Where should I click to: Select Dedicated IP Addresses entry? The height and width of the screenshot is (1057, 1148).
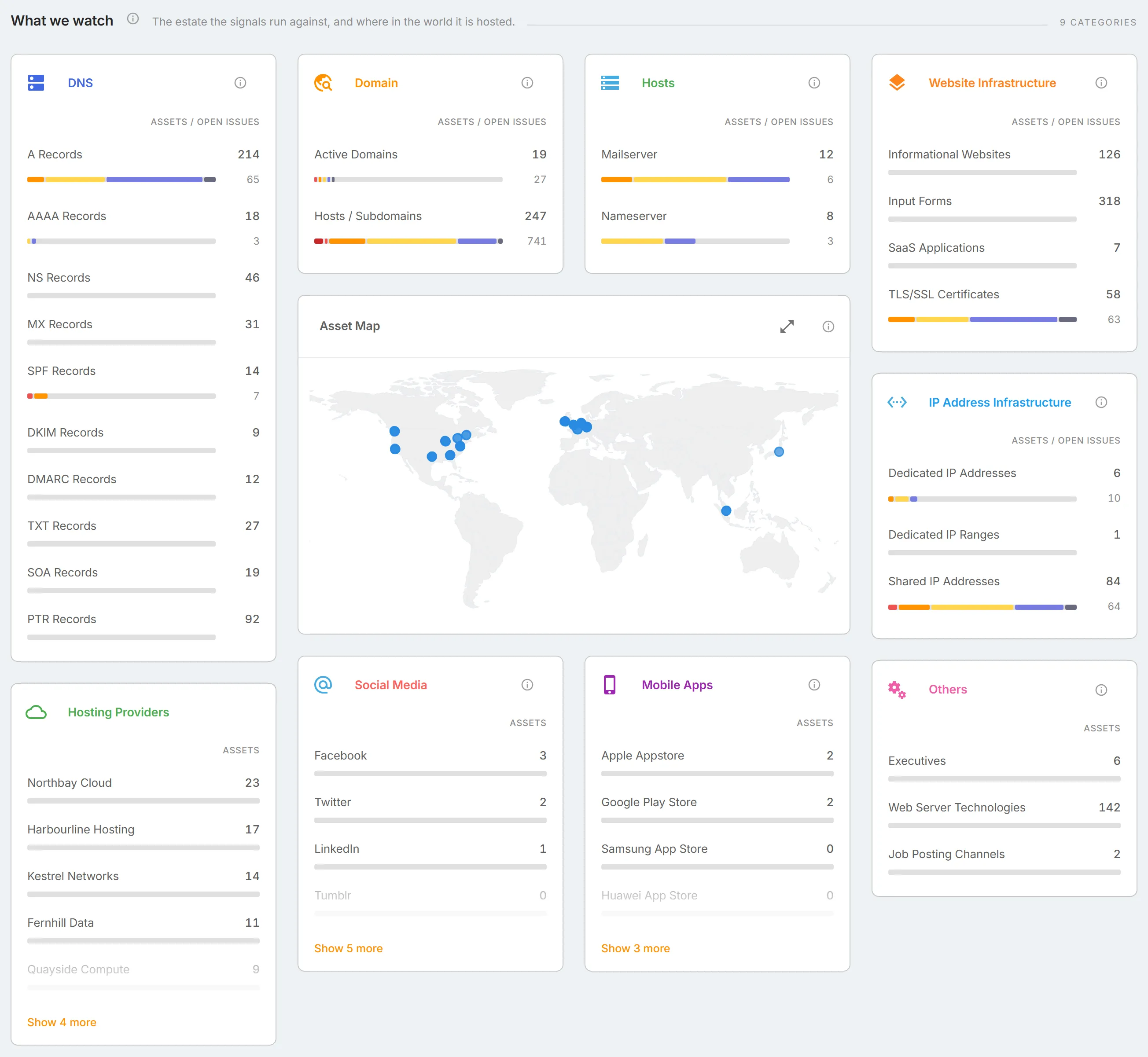(x=1004, y=485)
